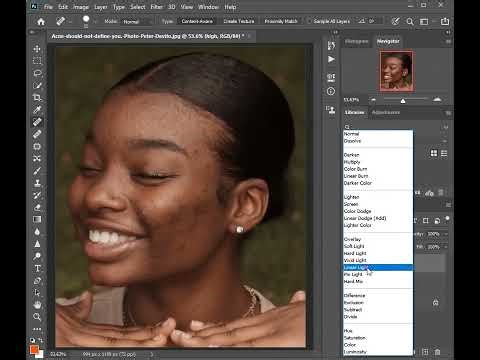Select the Move tool
The height and width of the screenshot is (360, 480).
pyautogui.click(x=37, y=49)
